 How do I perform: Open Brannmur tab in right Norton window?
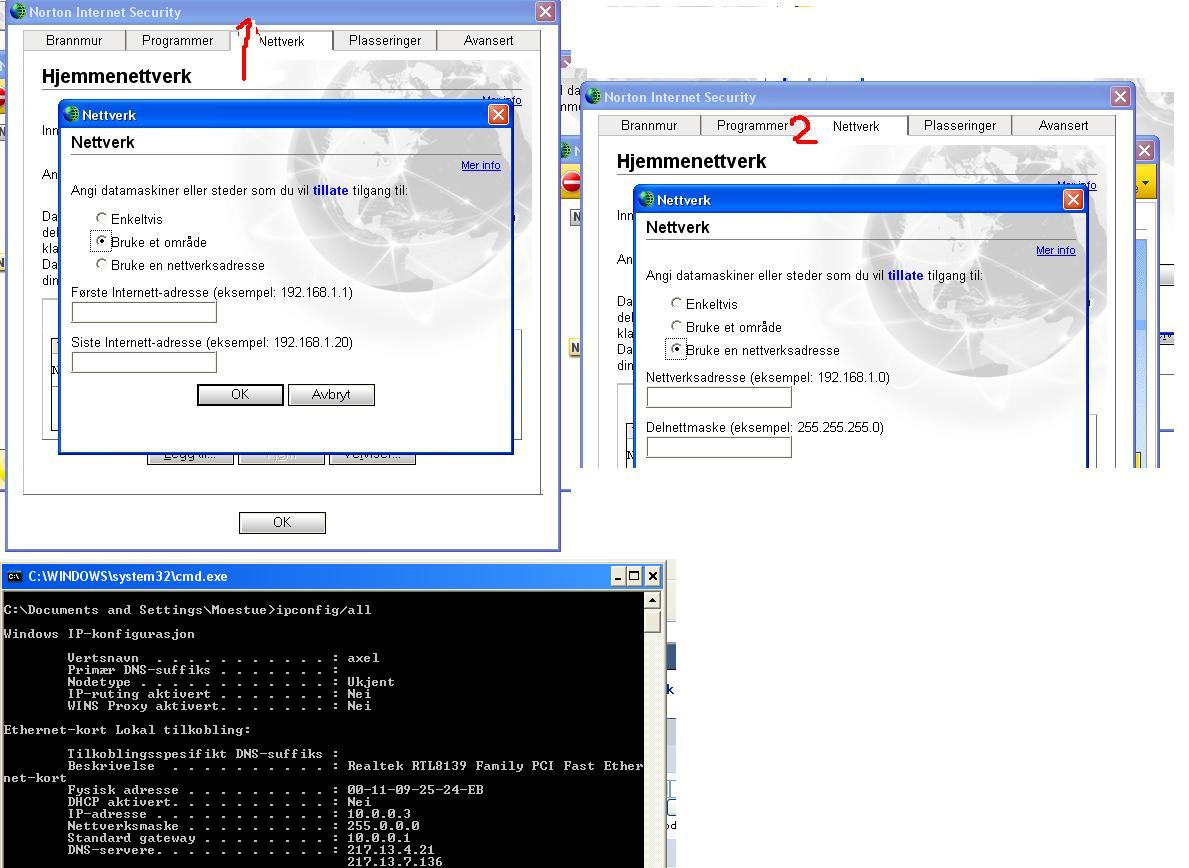click(648, 125)
